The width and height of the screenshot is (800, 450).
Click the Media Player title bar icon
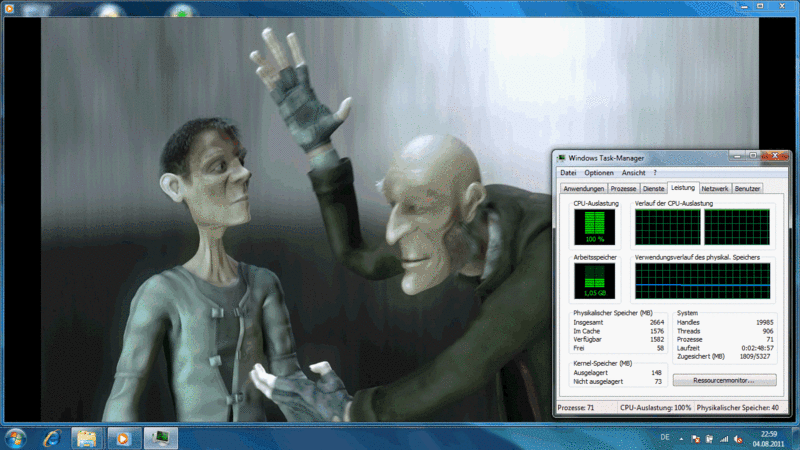click(x=9, y=8)
